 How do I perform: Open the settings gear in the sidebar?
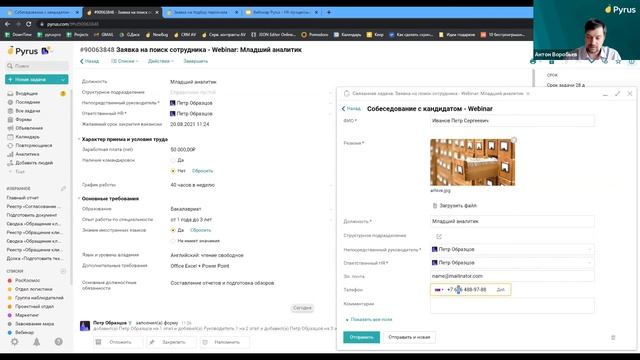coord(15,342)
